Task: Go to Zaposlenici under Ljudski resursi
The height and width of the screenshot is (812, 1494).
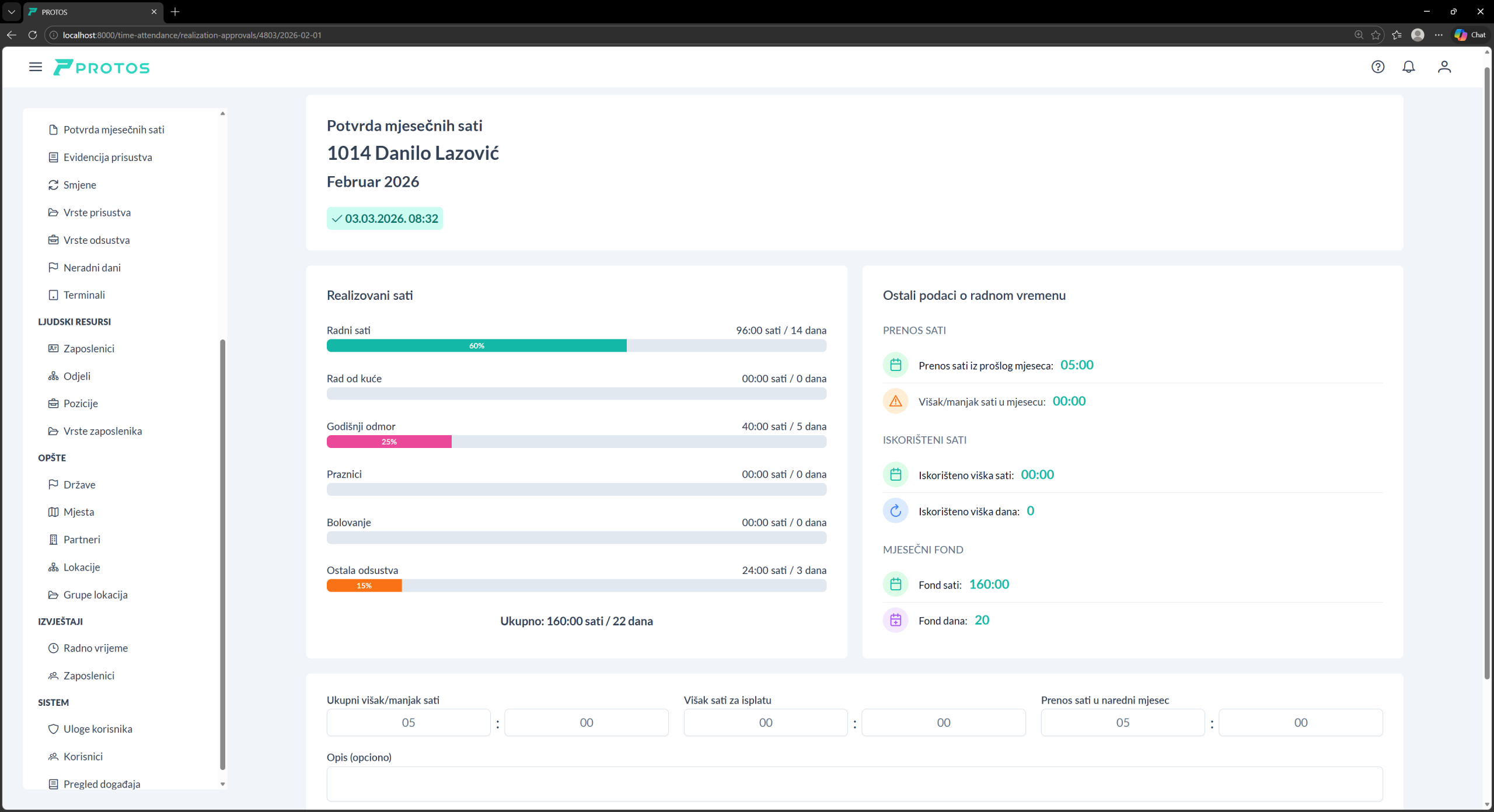Action: [x=89, y=349]
